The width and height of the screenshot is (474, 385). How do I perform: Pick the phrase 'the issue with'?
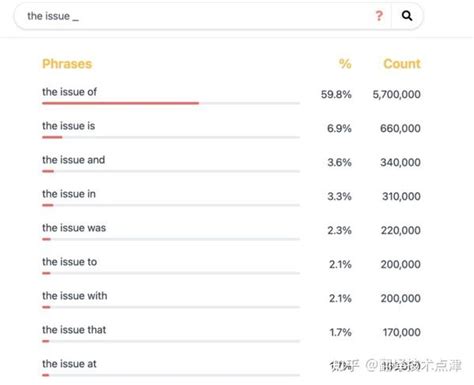75,296
